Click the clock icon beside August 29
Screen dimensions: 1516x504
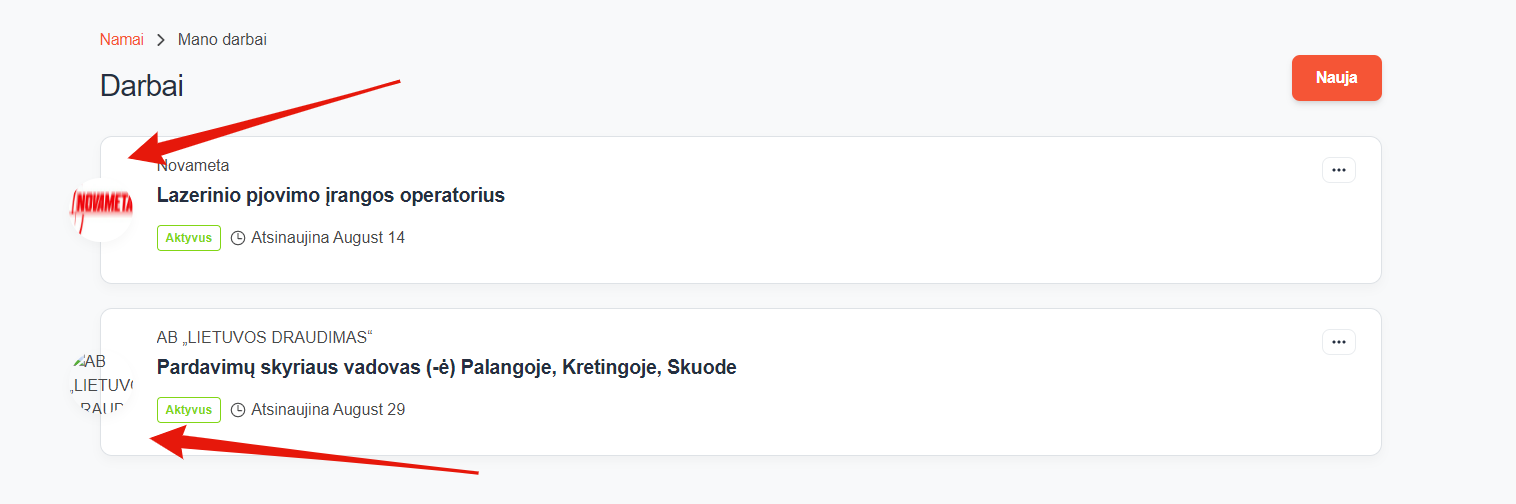pos(238,410)
